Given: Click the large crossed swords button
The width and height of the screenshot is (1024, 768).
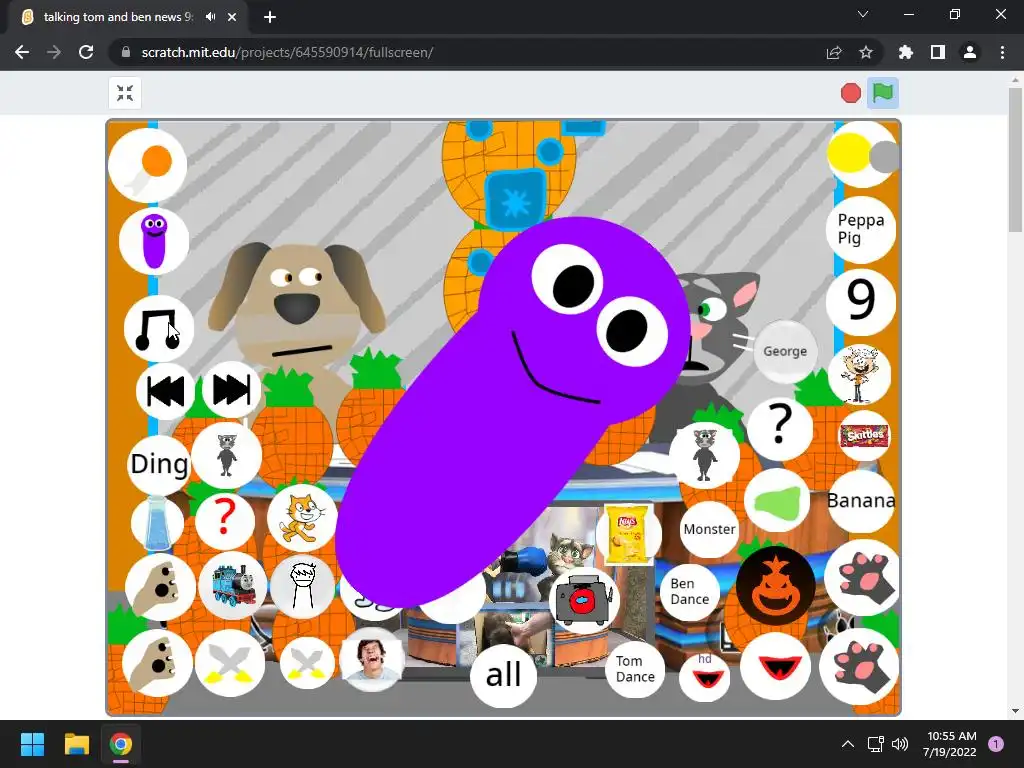Looking at the screenshot, I should tap(230, 663).
